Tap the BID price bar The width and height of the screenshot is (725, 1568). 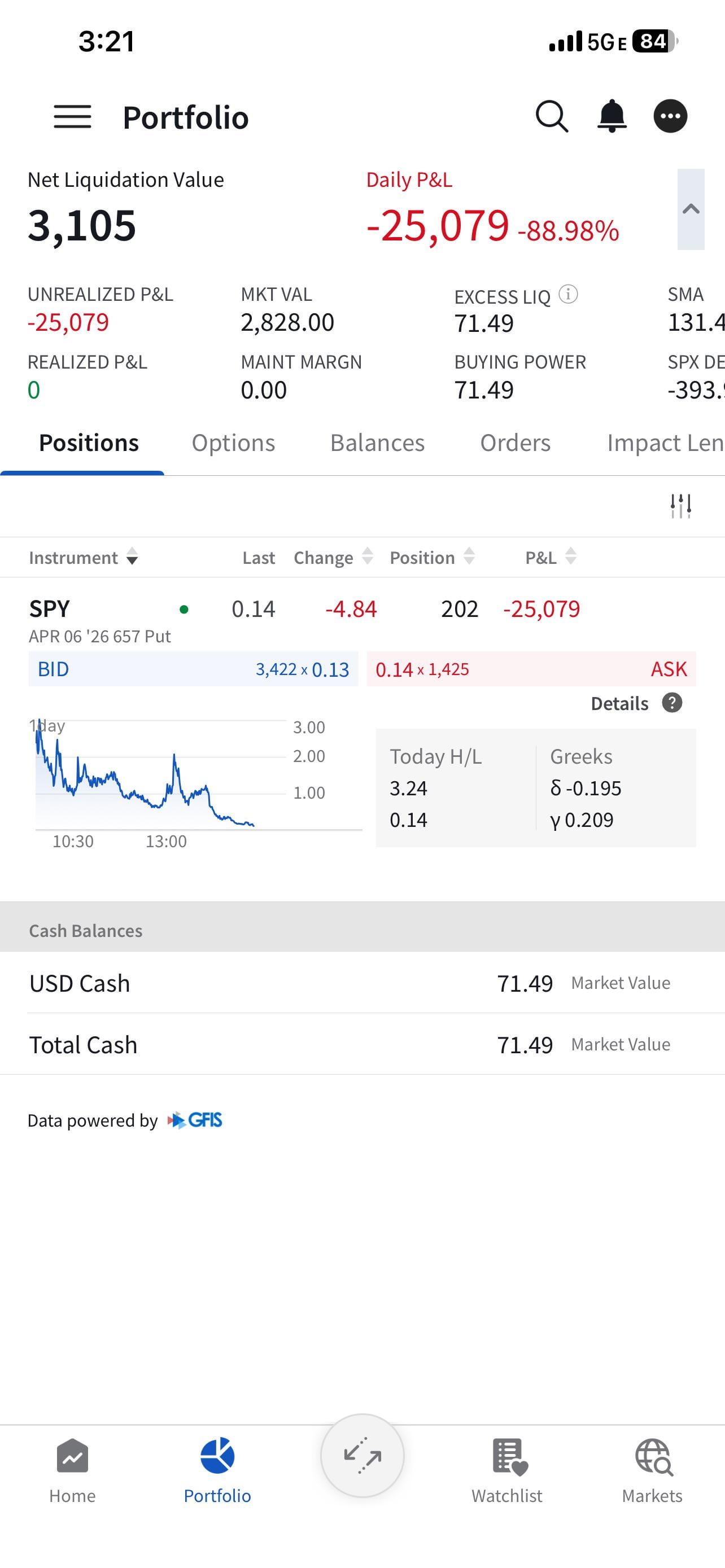(193, 669)
